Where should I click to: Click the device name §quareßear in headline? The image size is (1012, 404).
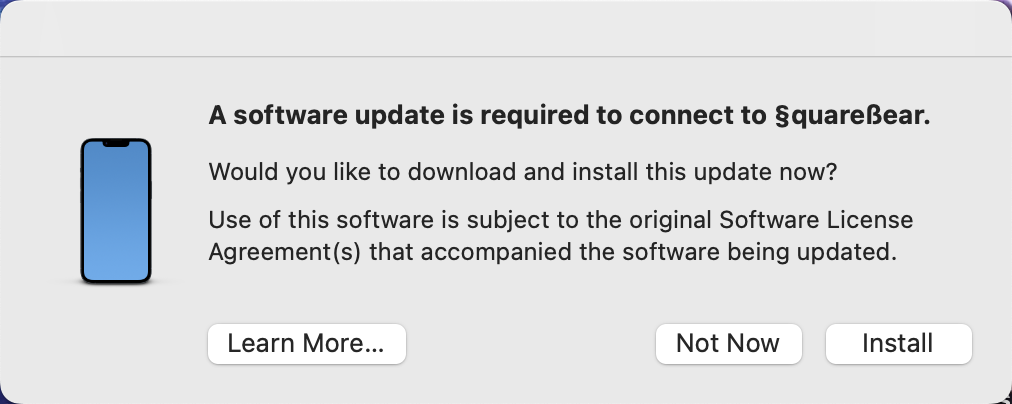click(853, 116)
